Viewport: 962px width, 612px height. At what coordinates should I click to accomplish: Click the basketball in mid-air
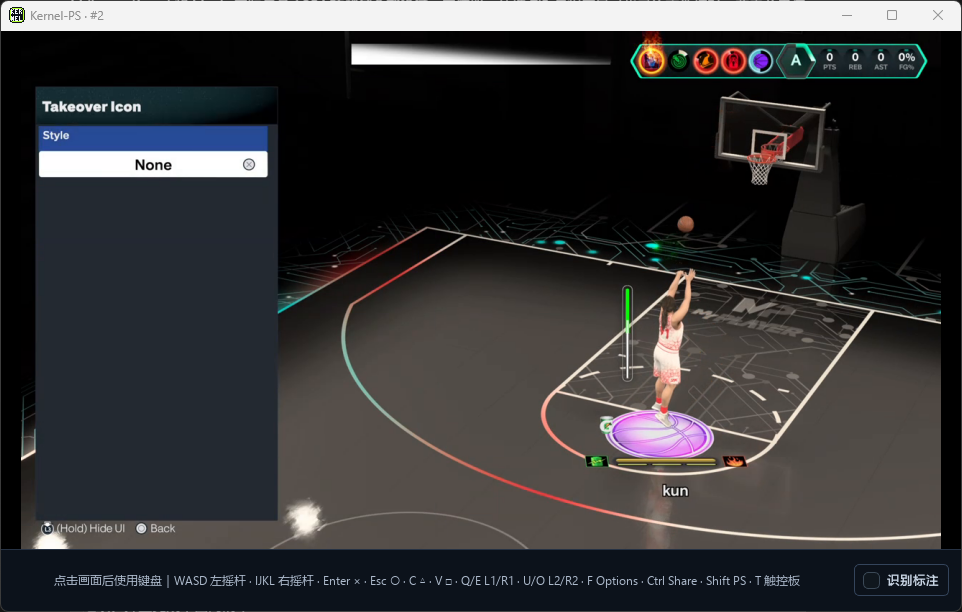point(685,224)
